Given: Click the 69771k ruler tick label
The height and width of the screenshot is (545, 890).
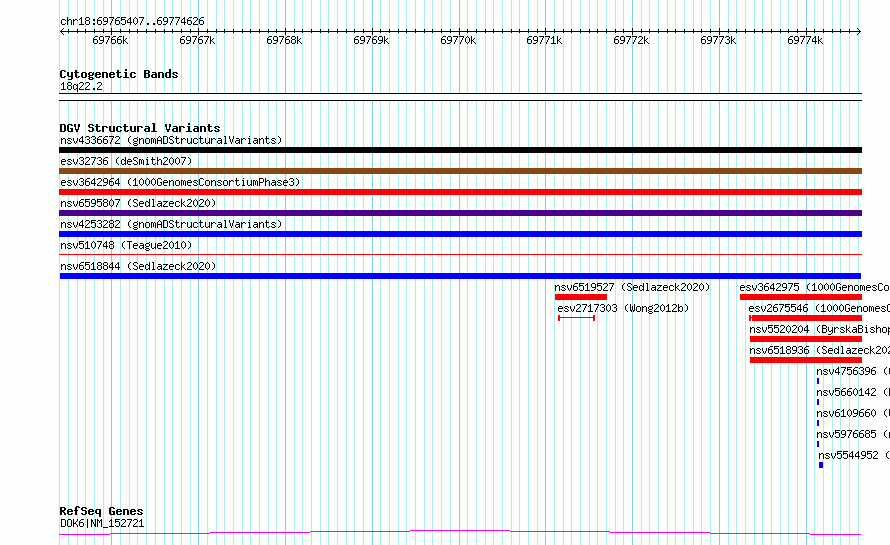Looking at the screenshot, I should pyautogui.click(x=544, y=40).
